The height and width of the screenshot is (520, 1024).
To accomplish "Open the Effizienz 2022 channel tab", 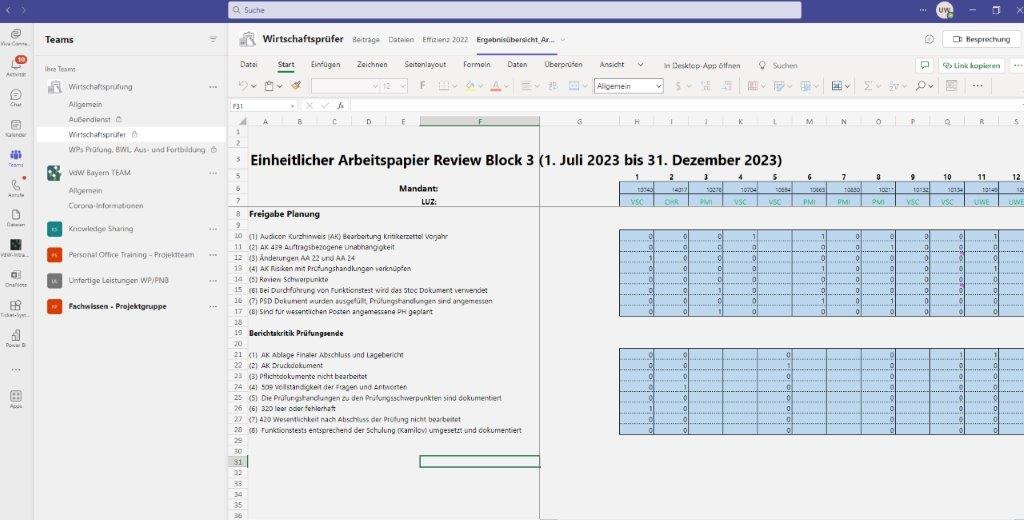I will click(x=445, y=40).
